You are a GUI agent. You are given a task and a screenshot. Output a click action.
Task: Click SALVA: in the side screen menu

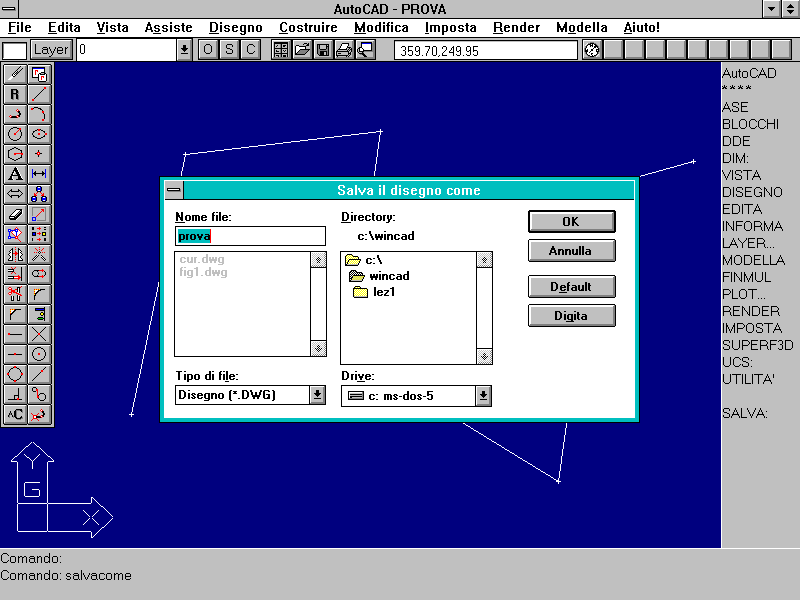[745, 413]
